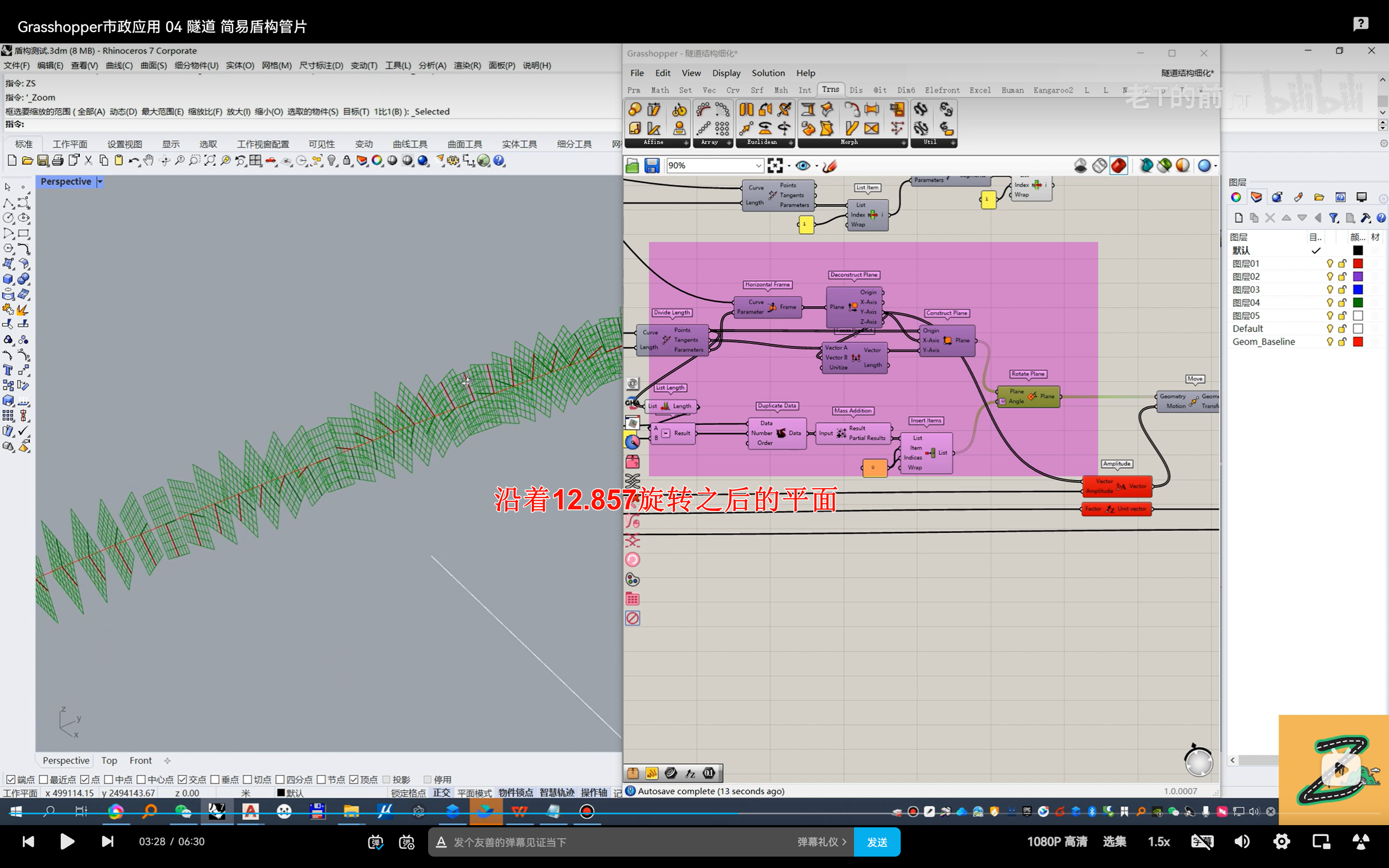The width and height of the screenshot is (1389, 868).
Task: Click the red color swatch of 图层01
Action: click(1358, 264)
